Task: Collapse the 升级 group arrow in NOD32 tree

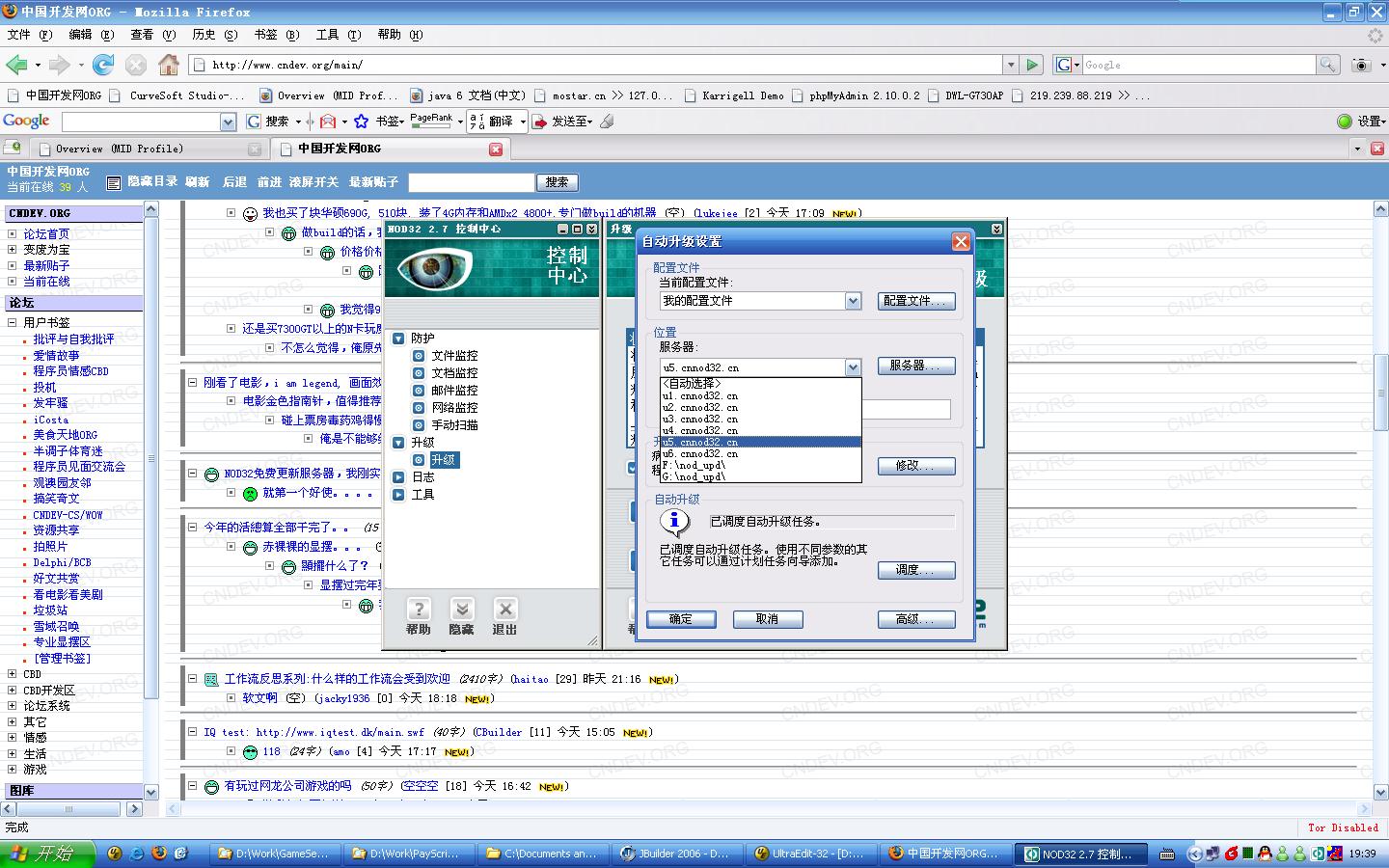Action: pos(398,443)
